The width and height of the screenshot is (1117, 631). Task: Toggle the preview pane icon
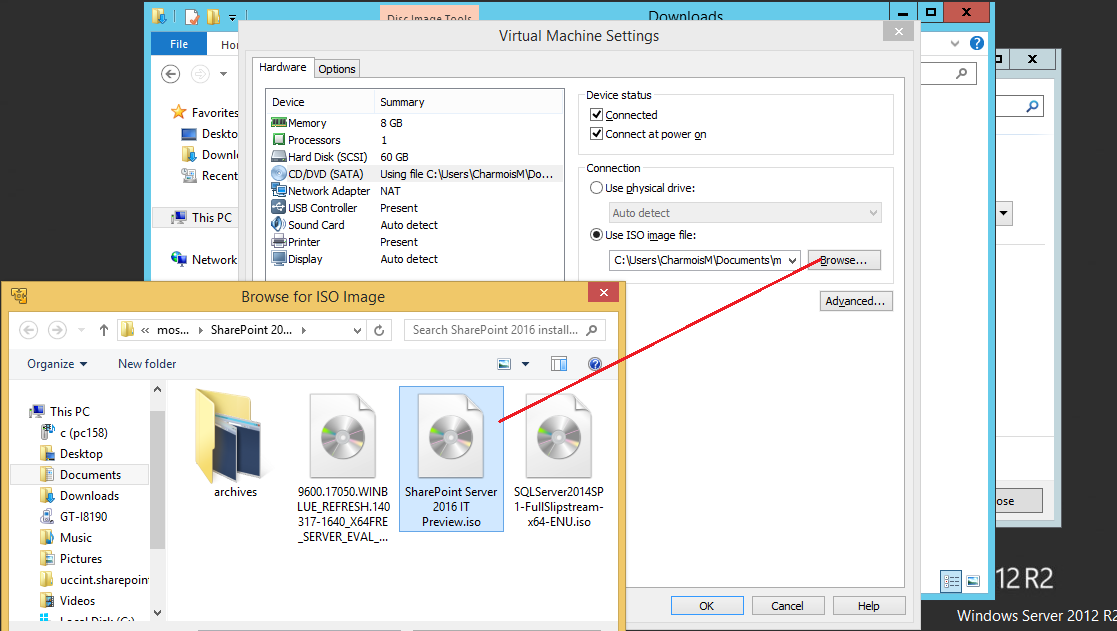[x=559, y=364]
